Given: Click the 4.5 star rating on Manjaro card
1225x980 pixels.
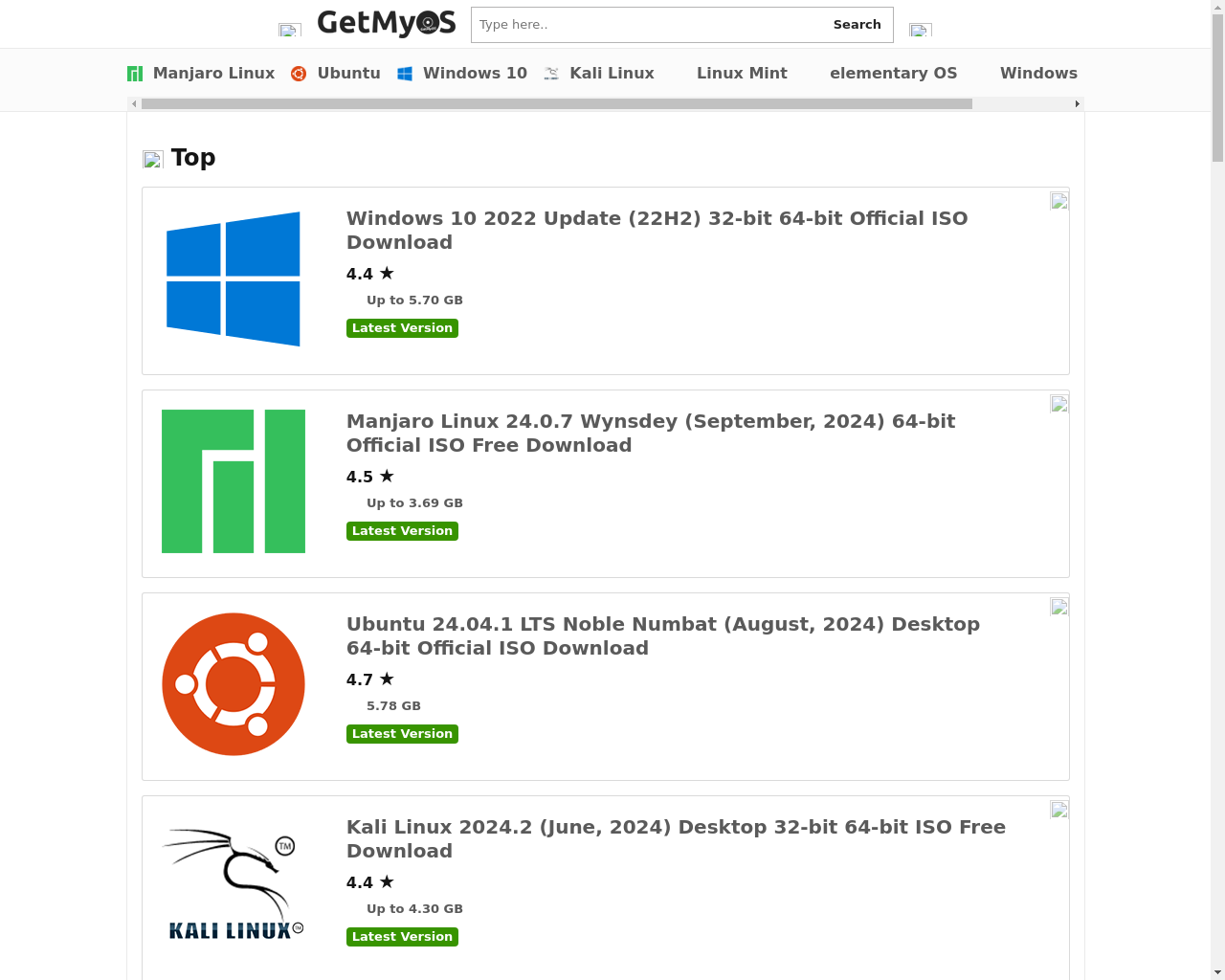Looking at the screenshot, I should [x=370, y=477].
